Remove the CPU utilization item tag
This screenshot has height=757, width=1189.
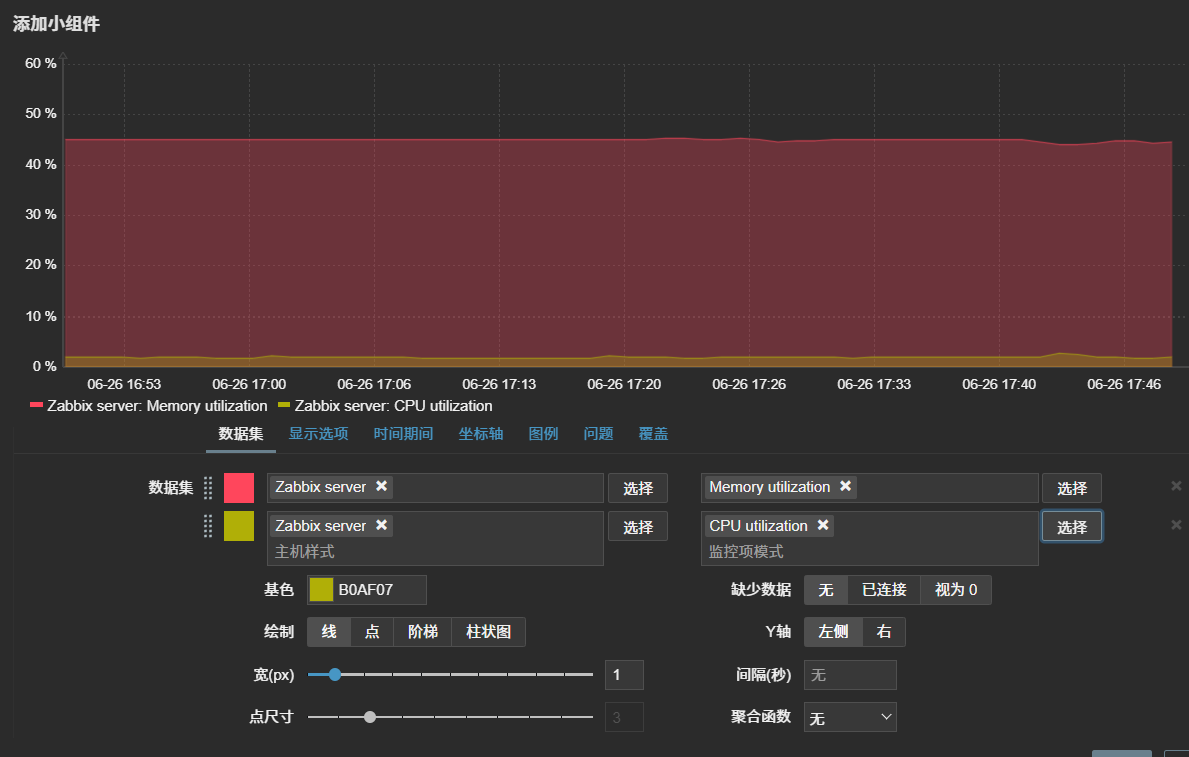click(823, 525)
